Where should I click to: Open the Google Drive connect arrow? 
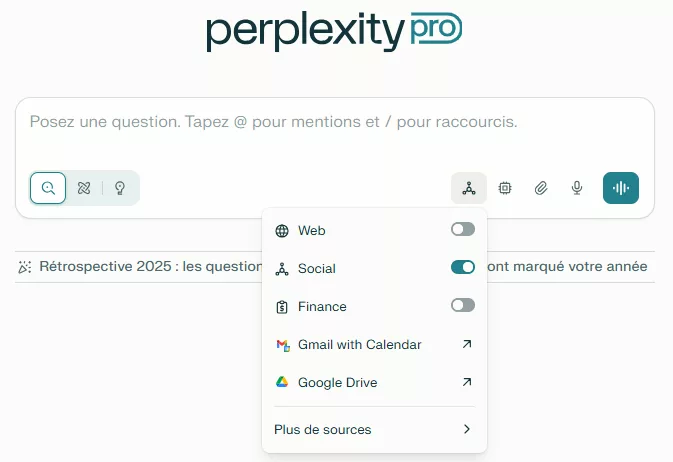pos(466,382)
